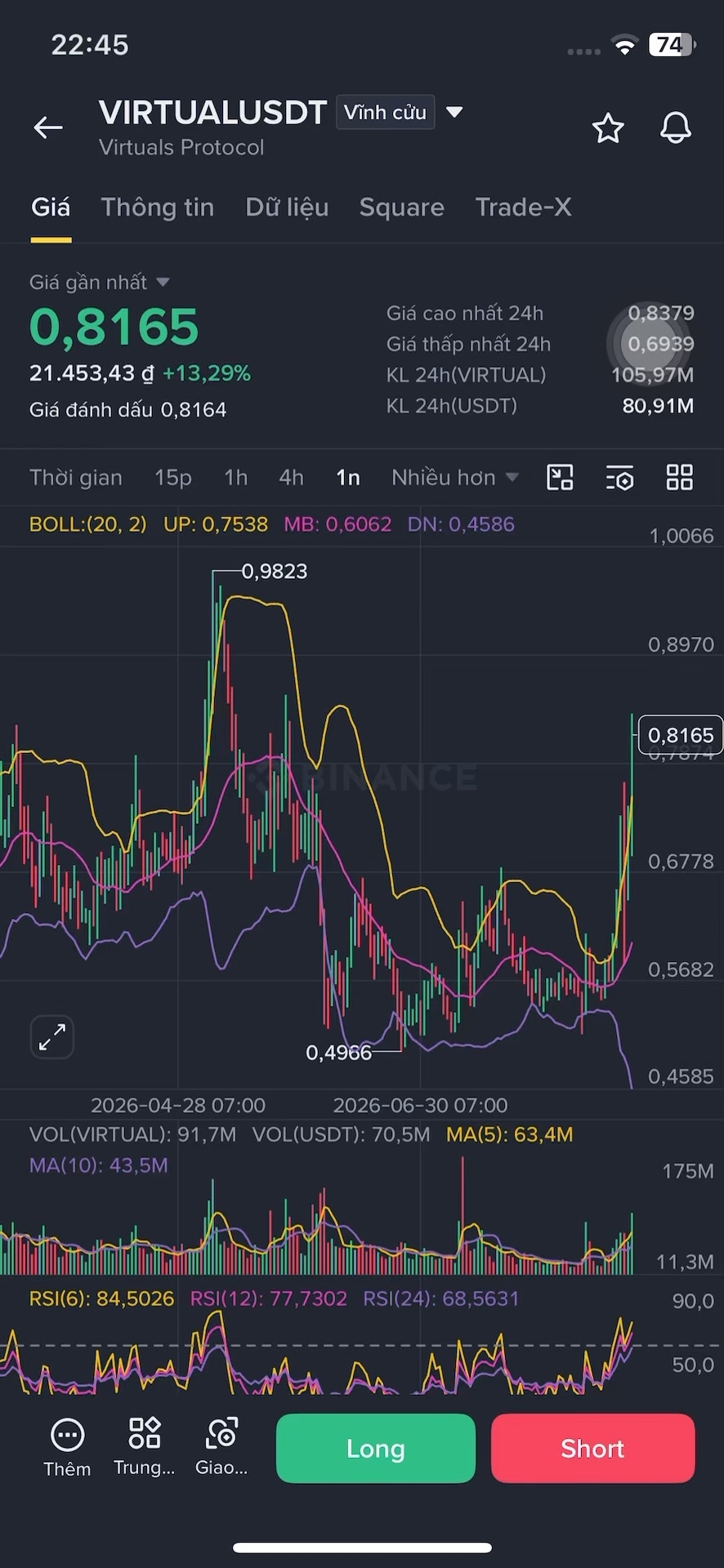
Task: Tap the DN: 0,4586 Bollinger value
Action: tap(461, 524)
